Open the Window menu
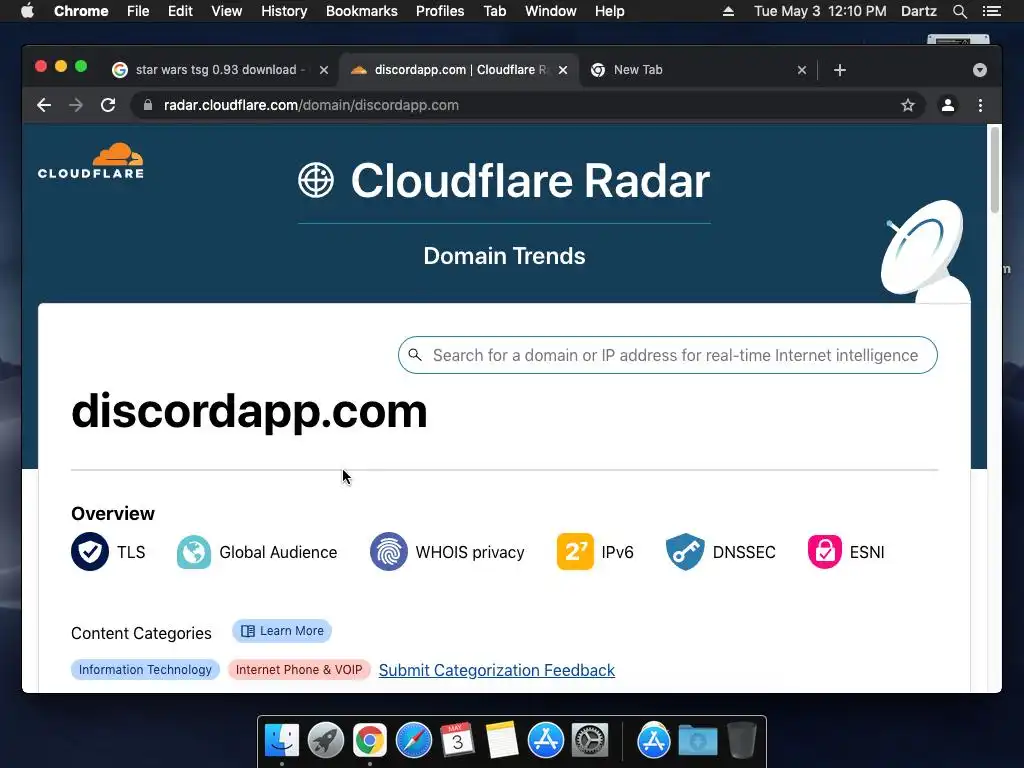 (x=551, y=11)
